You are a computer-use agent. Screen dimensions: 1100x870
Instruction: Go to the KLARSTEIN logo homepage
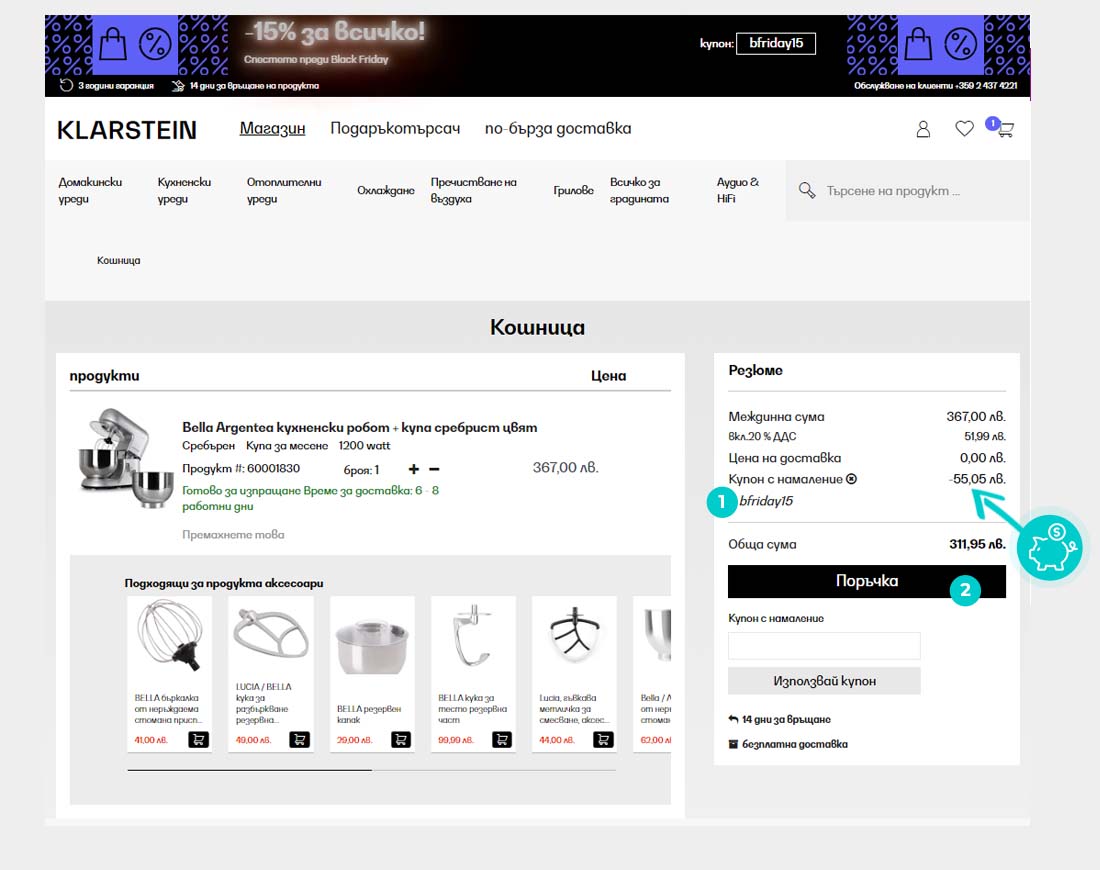127,130
